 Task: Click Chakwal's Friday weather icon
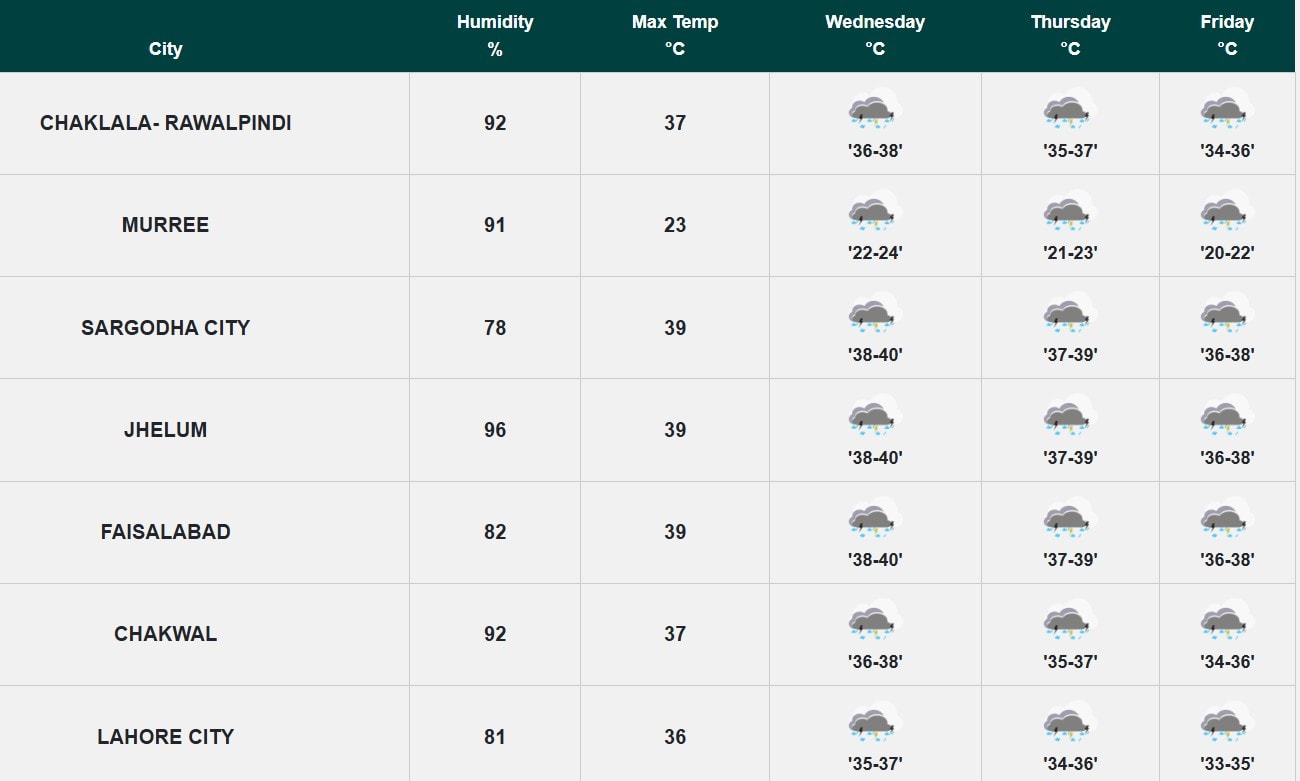pos(1227,622)
